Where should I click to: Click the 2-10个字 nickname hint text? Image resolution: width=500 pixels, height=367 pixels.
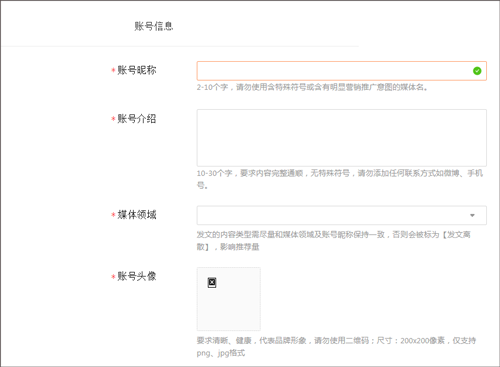click(312, 87)
